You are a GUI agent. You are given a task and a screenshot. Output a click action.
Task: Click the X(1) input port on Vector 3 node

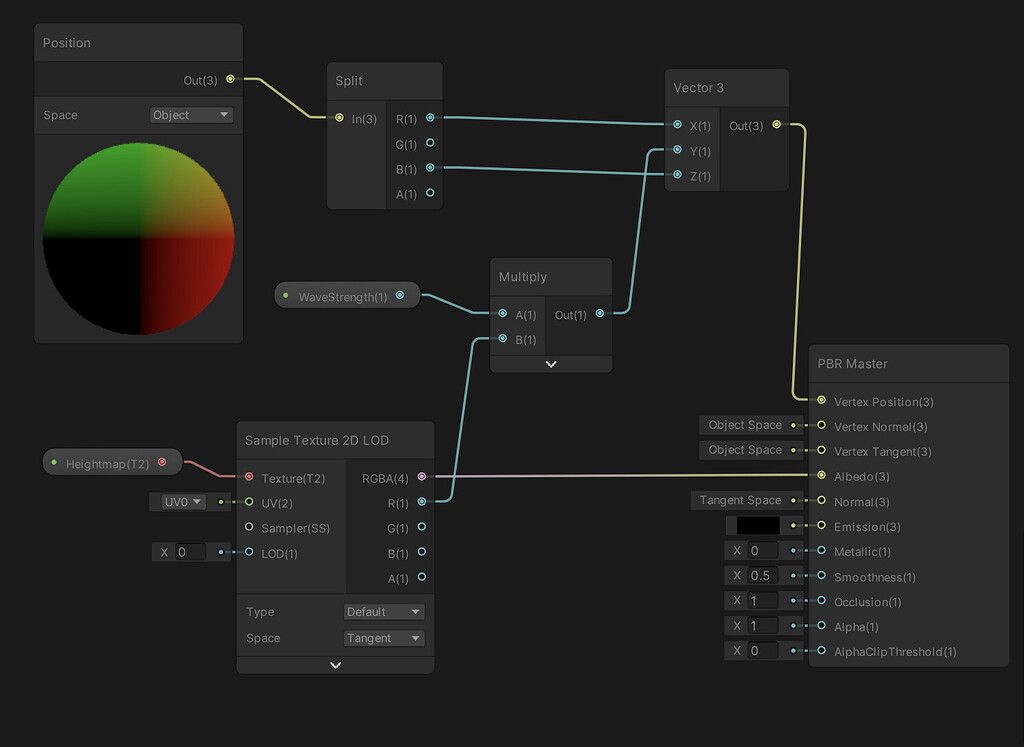coord(678,126)
